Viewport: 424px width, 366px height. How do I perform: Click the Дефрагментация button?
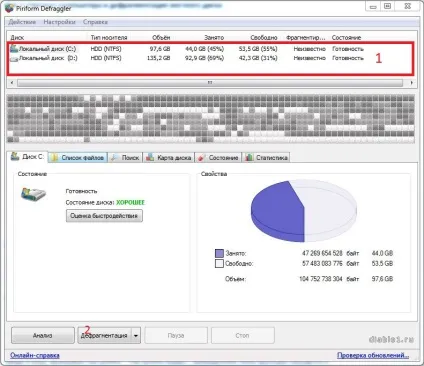(x=104, y=335)
